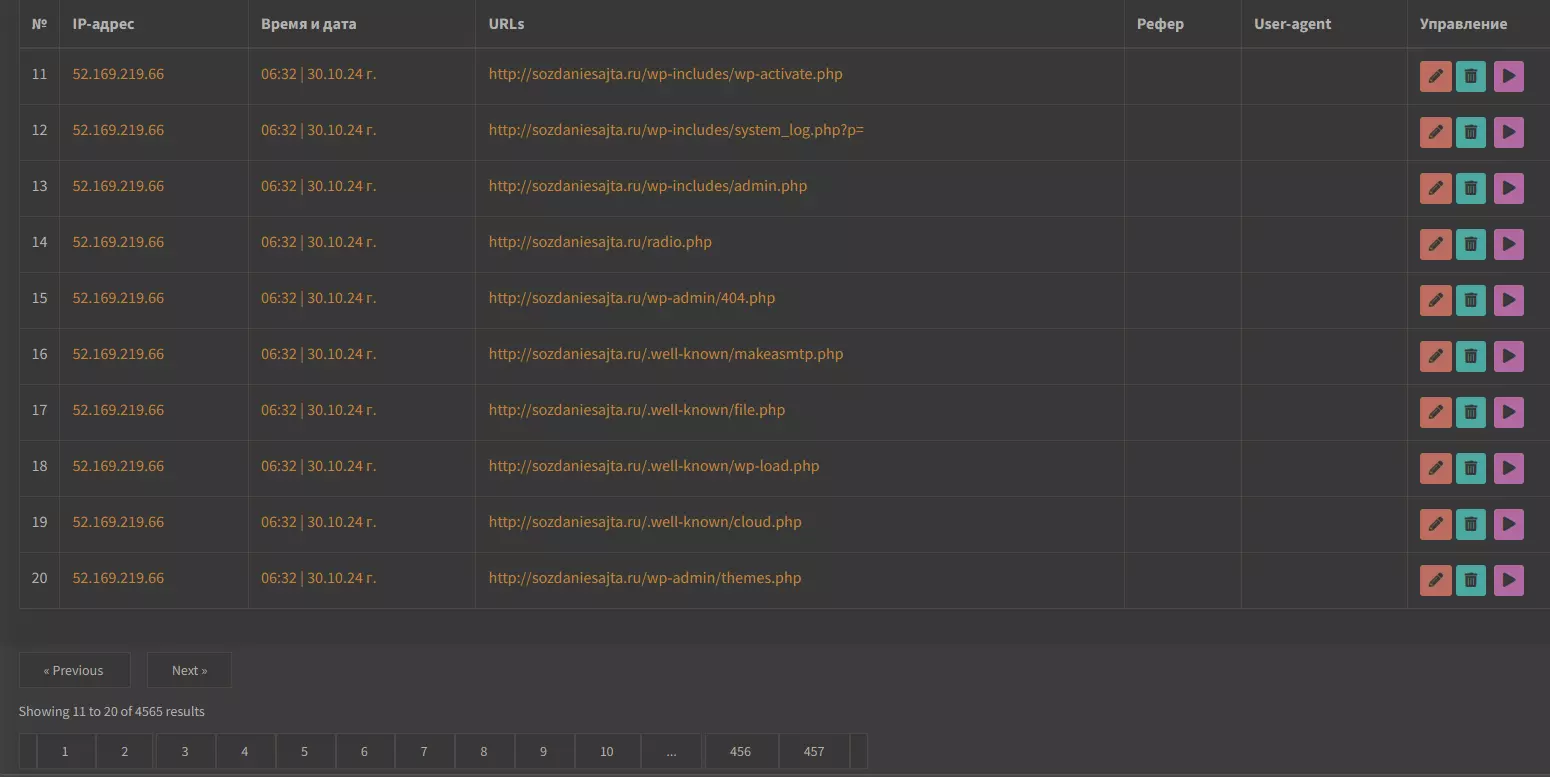Click the play icon on the makeasmtp.php row
This screenshot has width=1550, height=777.
1508,356
